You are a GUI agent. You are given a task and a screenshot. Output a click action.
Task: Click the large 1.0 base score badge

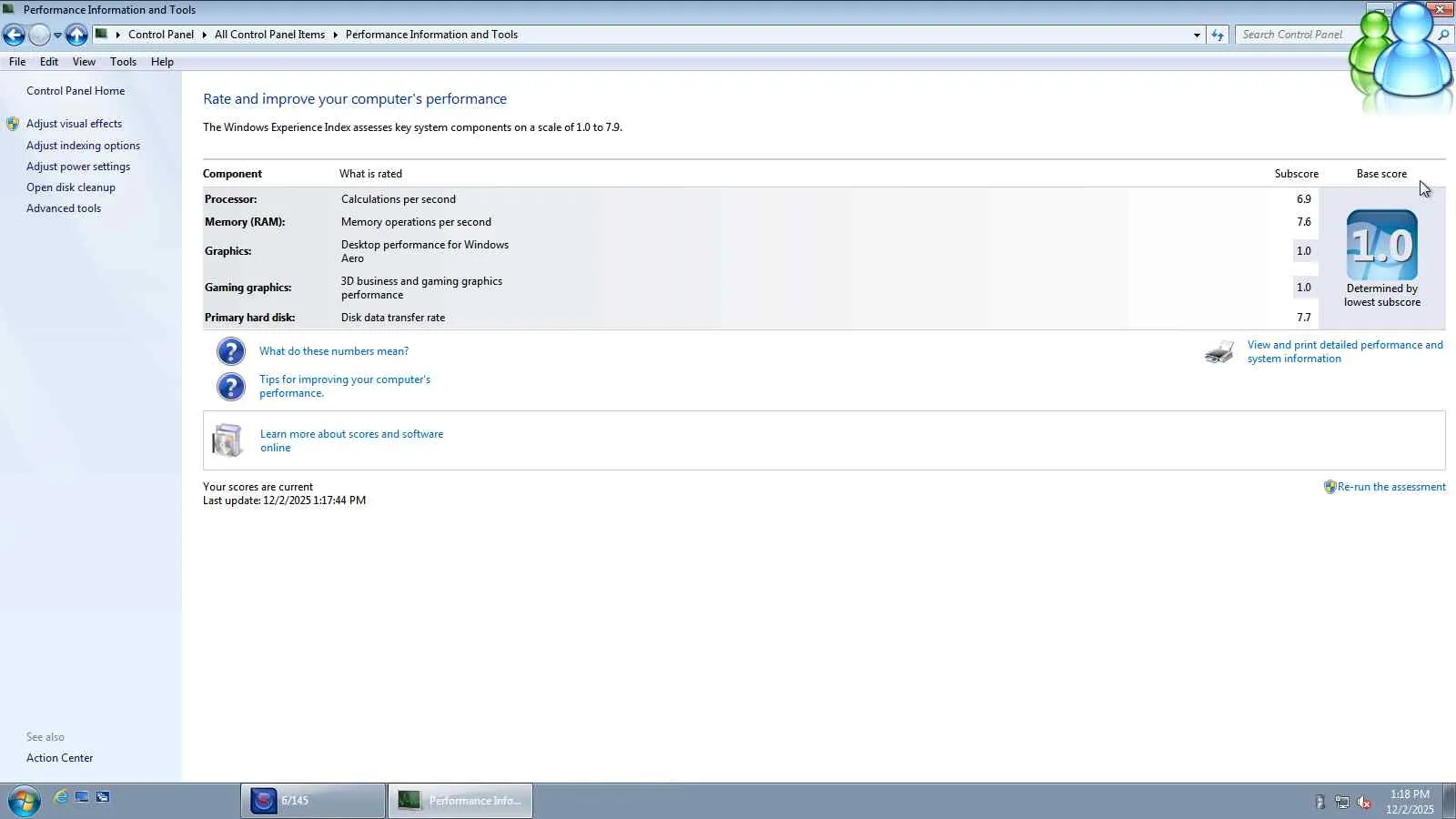[1382, 245]
